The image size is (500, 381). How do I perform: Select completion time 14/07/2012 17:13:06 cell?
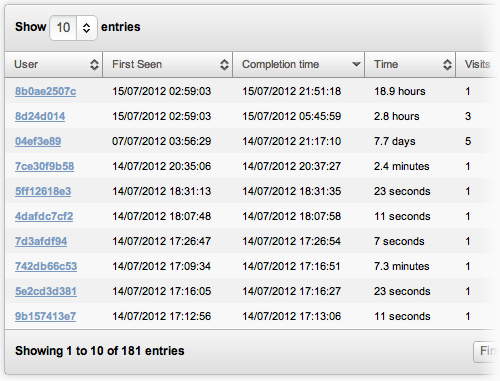[292, 316]
